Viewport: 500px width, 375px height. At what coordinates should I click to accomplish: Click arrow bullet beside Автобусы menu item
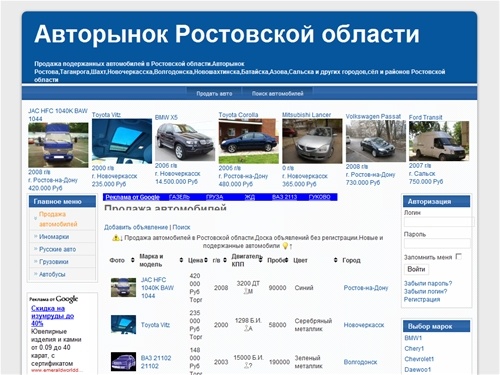(x=35, y=274)
